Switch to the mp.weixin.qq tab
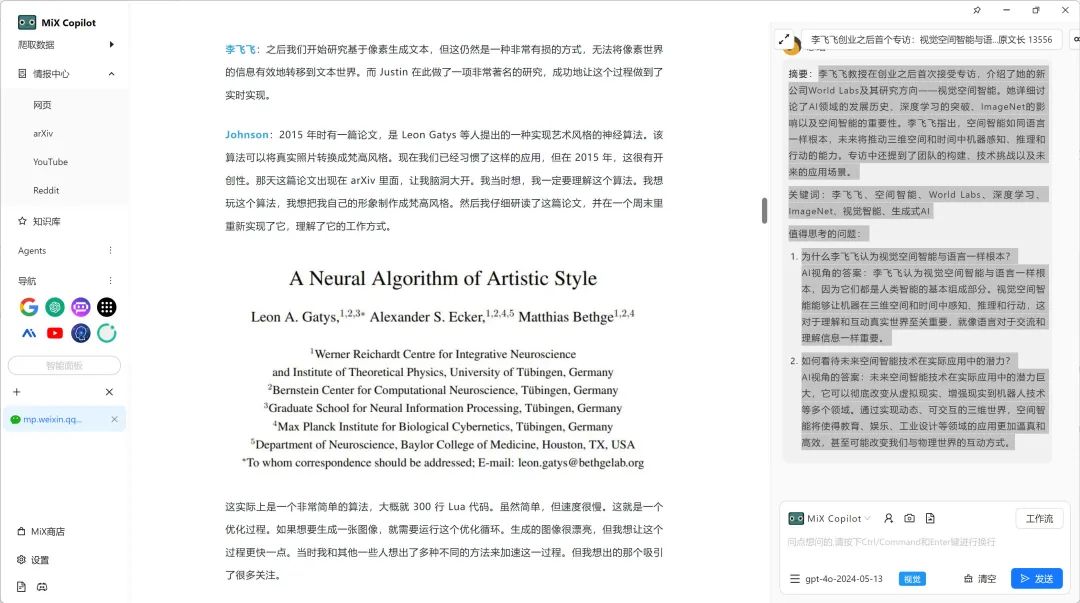The width and height of the screenshot is (1080, 603). point(52,419)
